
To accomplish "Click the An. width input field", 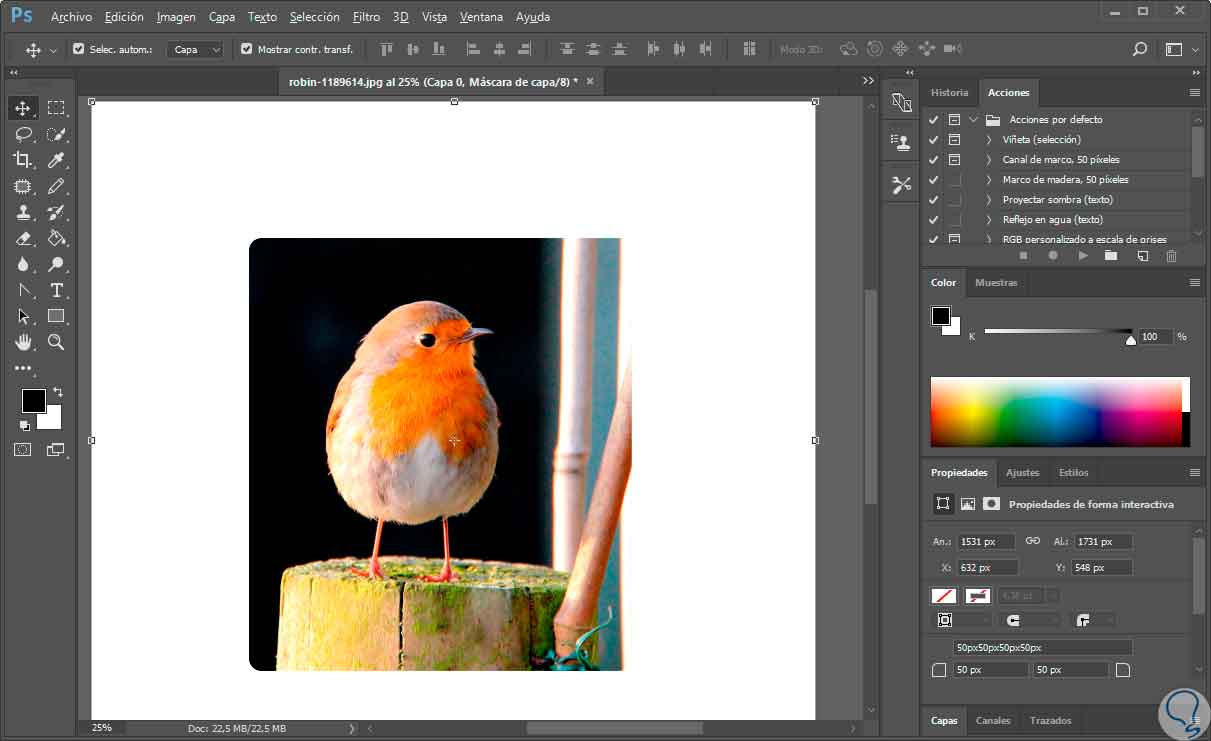I will pos(986,541).
